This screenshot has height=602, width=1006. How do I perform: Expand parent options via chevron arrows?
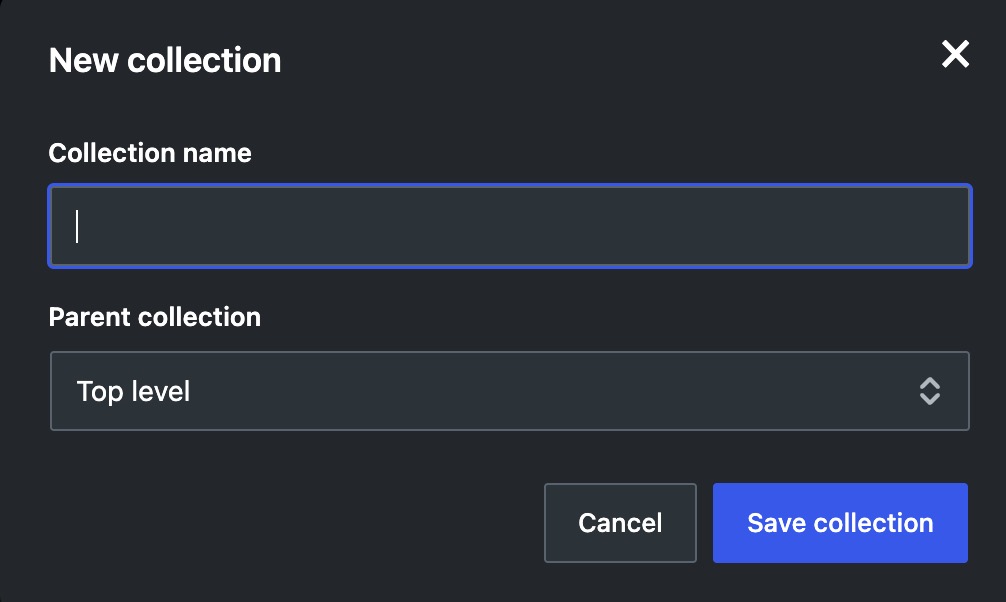930,391
